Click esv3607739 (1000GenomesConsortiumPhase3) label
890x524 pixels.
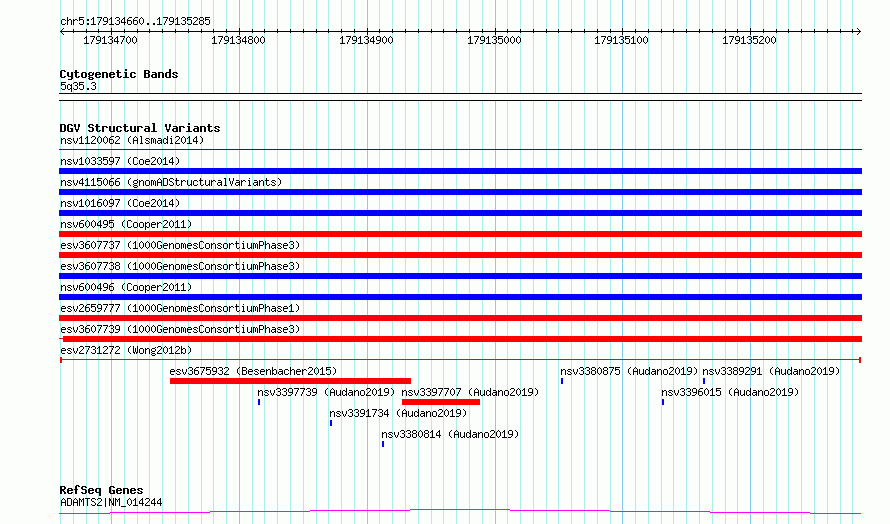[x=180, y=329]
